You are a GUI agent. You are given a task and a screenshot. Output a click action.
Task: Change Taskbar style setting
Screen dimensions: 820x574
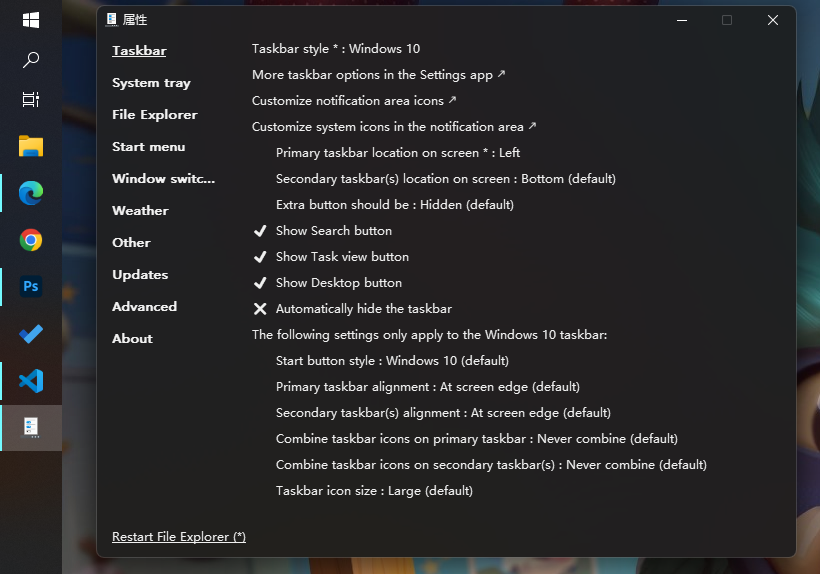coord(336,49)
